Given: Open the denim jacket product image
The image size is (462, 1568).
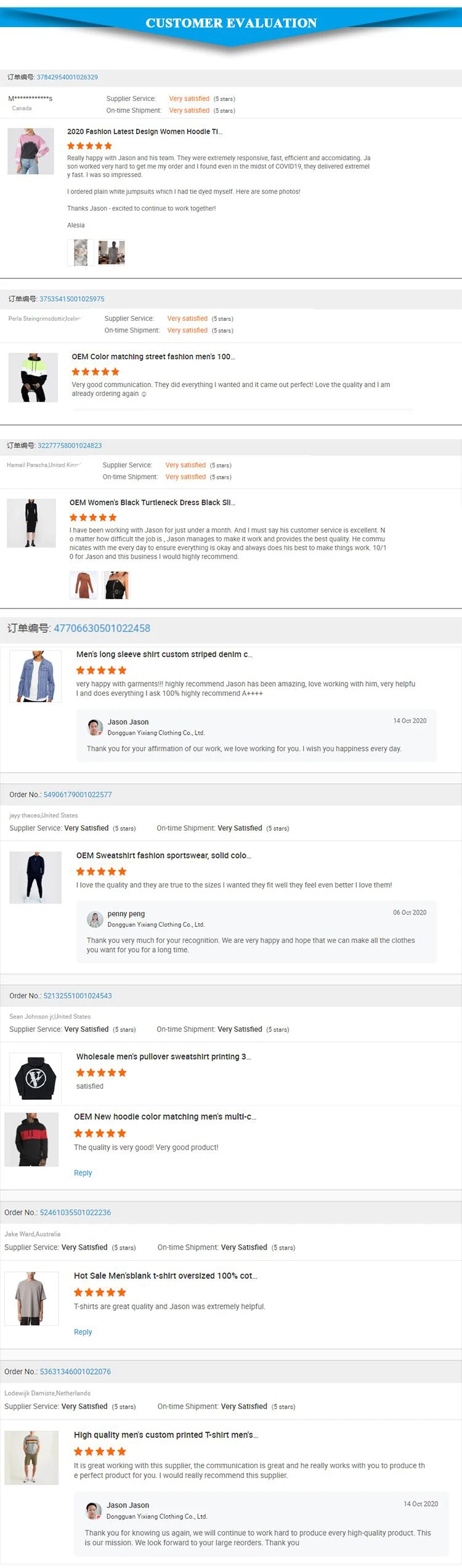Looking at the screenshot, I should (x=36, y=676).
